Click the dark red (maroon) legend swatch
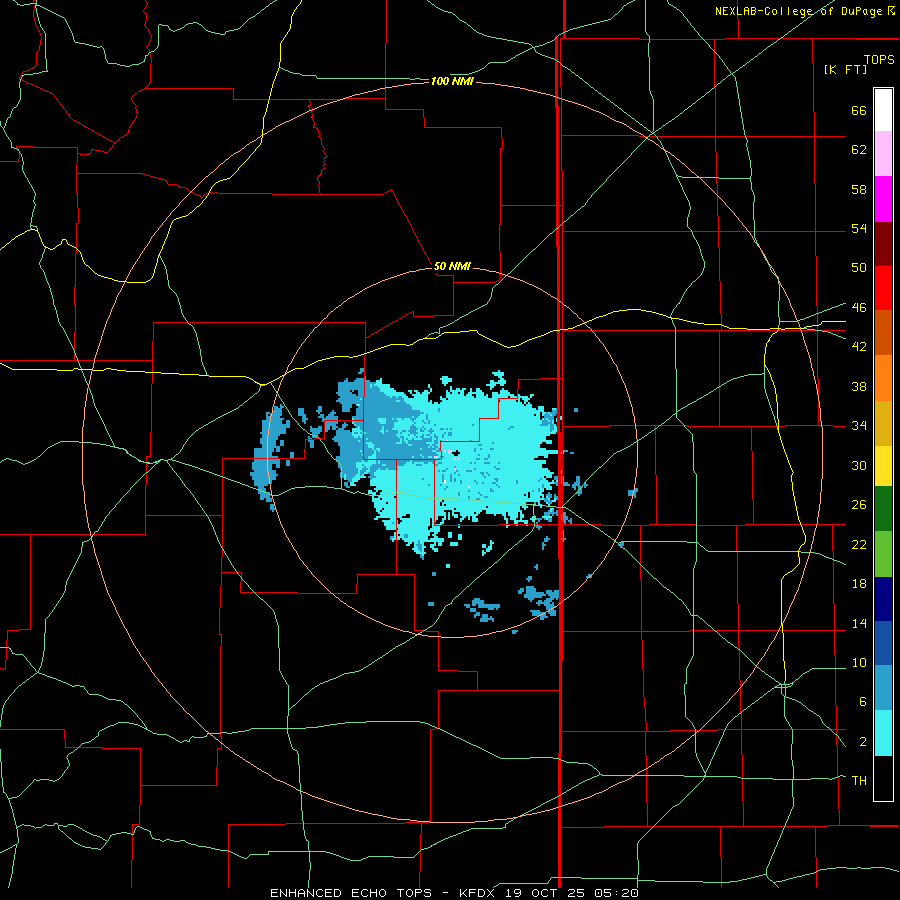This screenshot has width=900, height=900. tap(883, 243)
